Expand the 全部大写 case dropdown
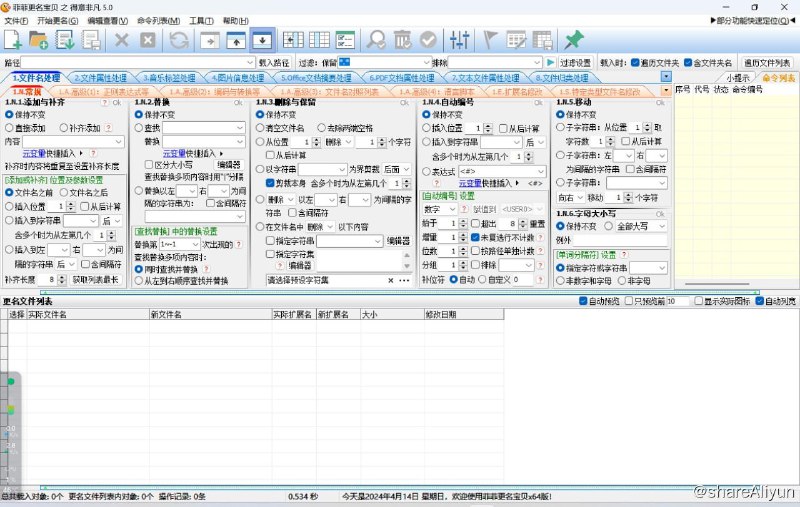Viewport: 800px width, 507px height. [x=661, y=226]
